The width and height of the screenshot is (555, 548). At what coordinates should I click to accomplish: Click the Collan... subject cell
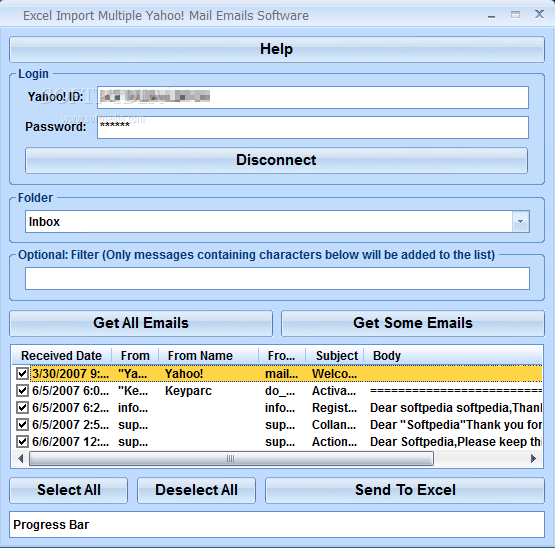coord(334,425)
